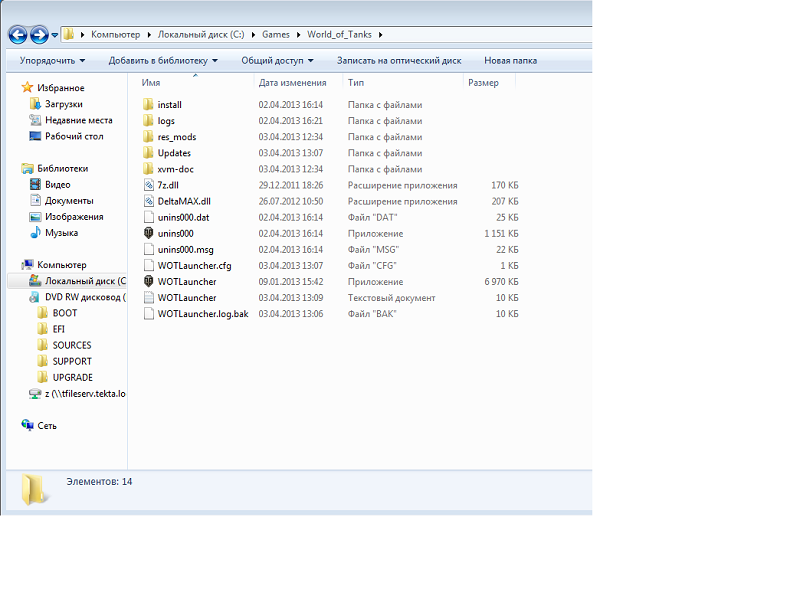Click the Forward navigation arrow button
Viewport: 800px width, 599px height.
39,35
